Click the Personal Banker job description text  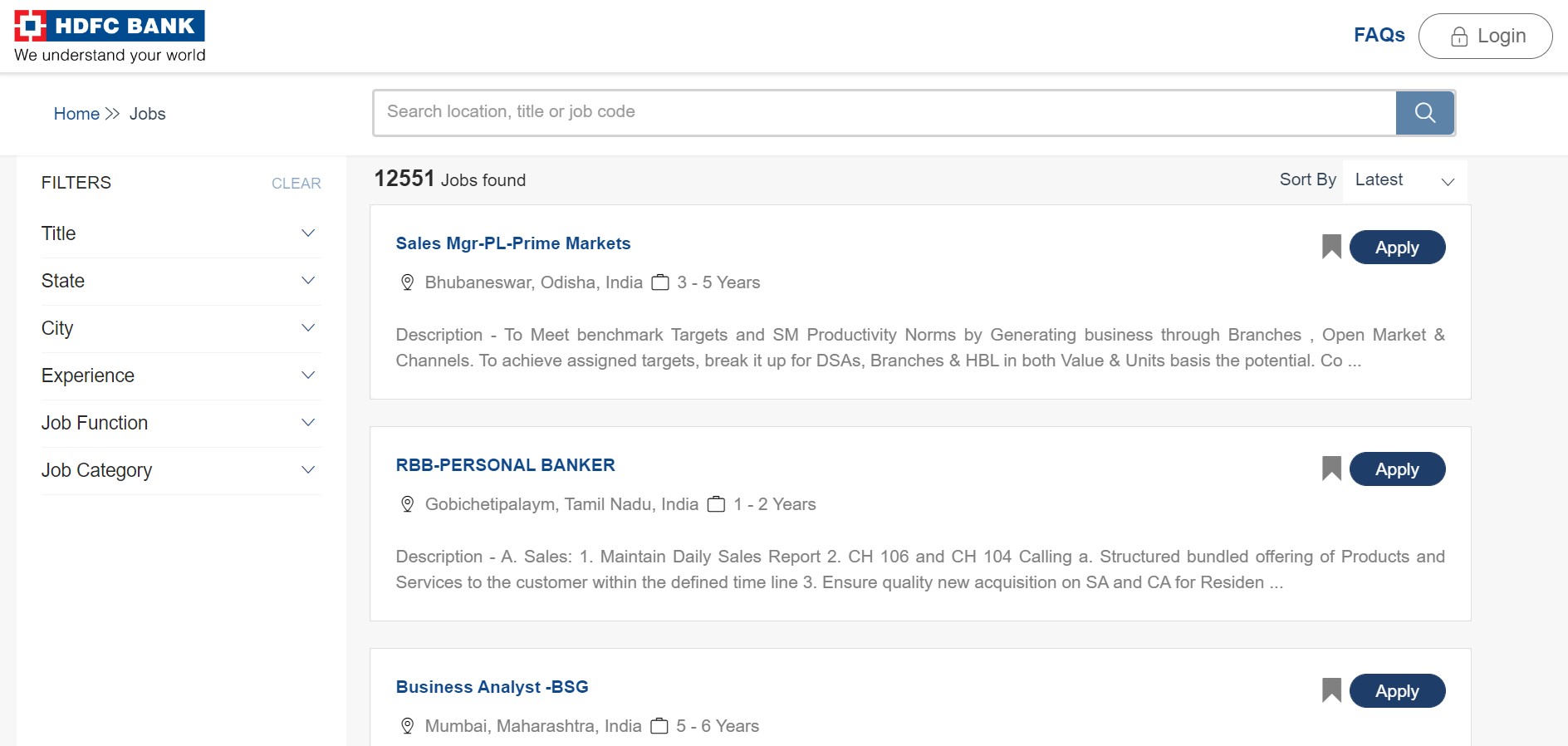click(x=920, y=569)
